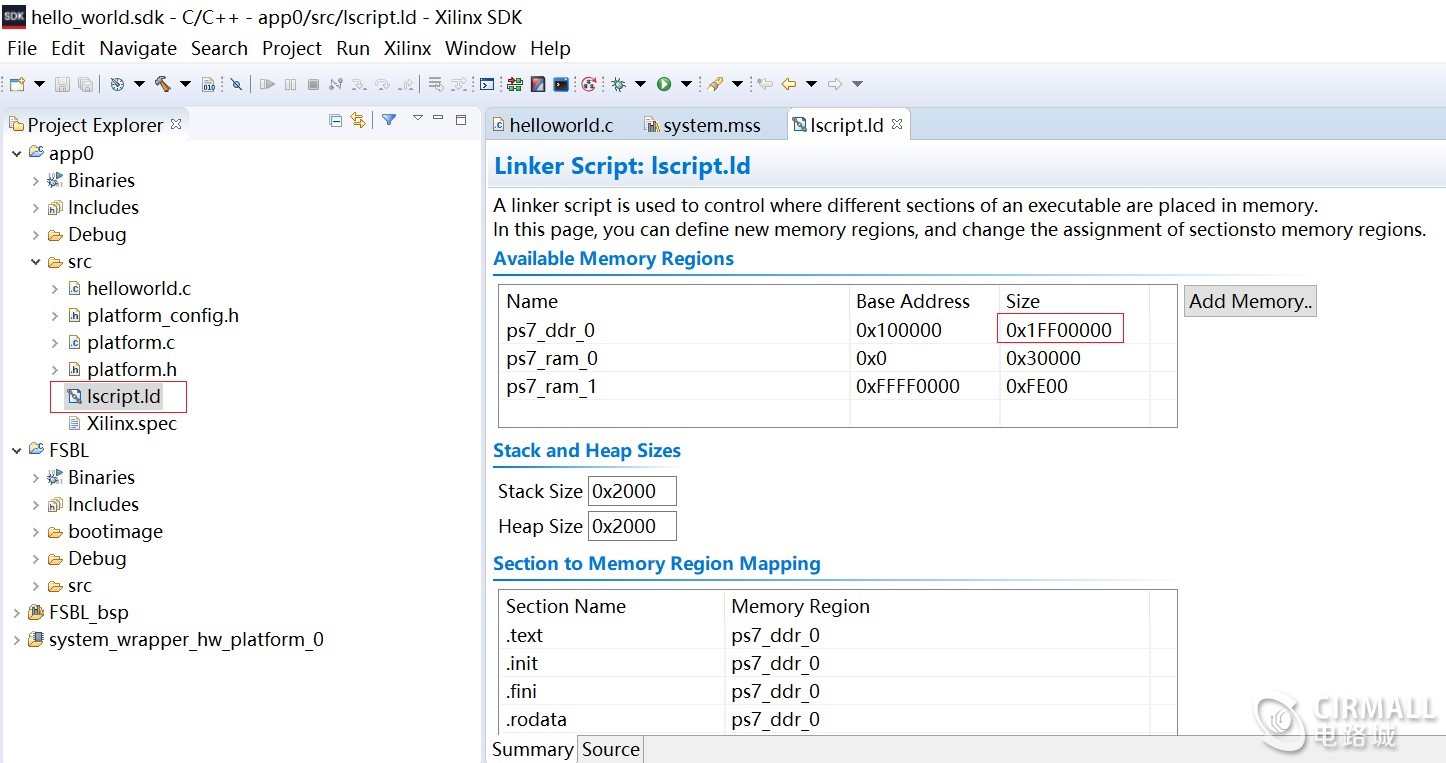Select platform_config.h file
Viewport: 1446px width, 763px height.
(x=162, y=316)
